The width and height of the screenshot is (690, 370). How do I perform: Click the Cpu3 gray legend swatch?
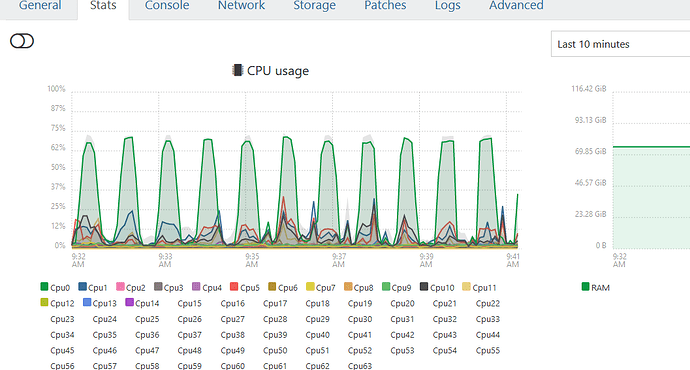click(158, 287)
